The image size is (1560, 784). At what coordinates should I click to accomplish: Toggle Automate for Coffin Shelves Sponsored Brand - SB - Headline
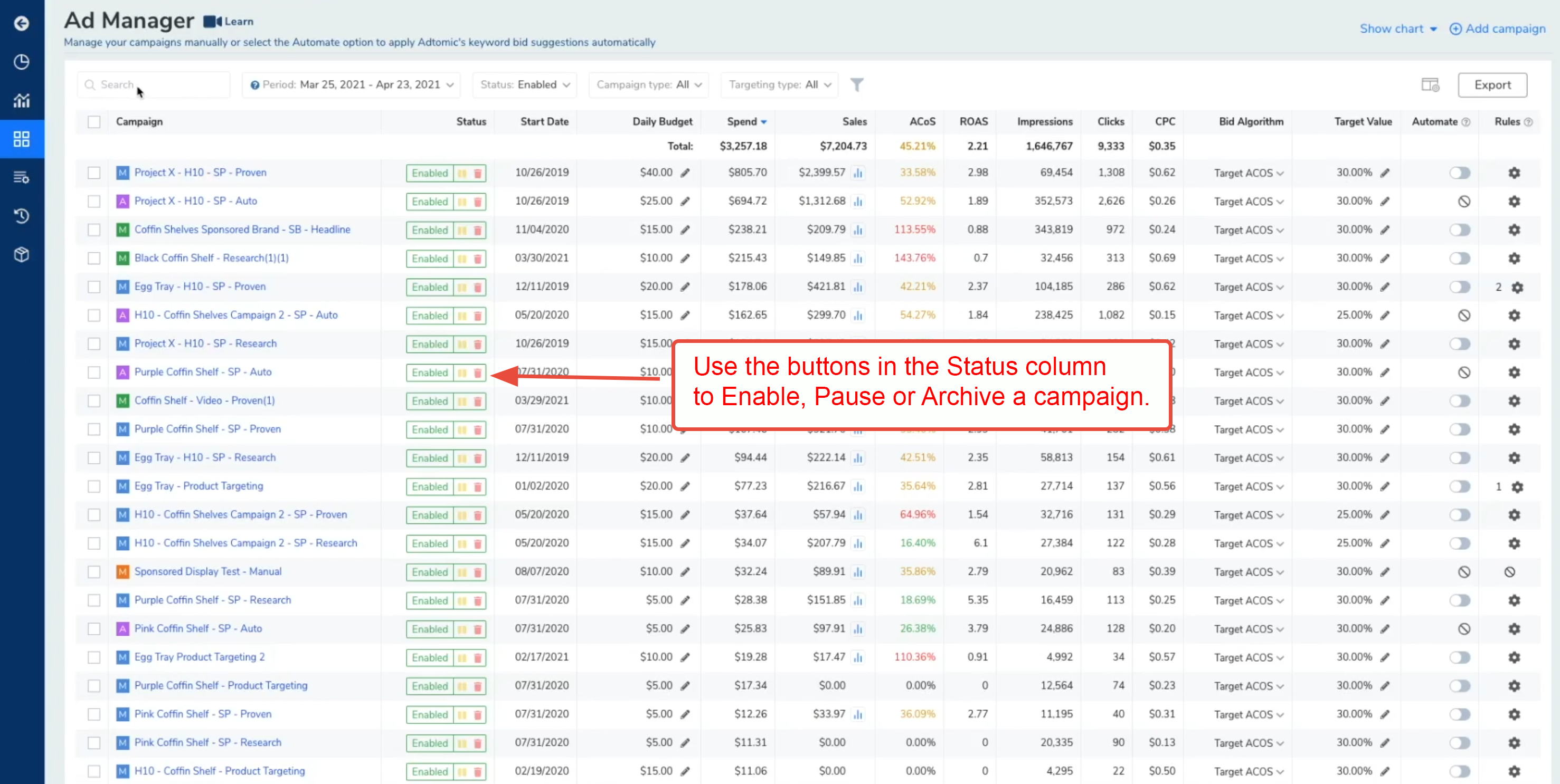pos(1460,230)
